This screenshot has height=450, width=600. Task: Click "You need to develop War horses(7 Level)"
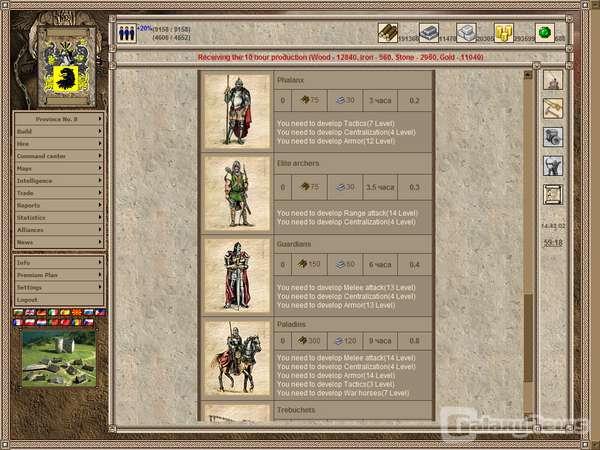coord(343,393)
